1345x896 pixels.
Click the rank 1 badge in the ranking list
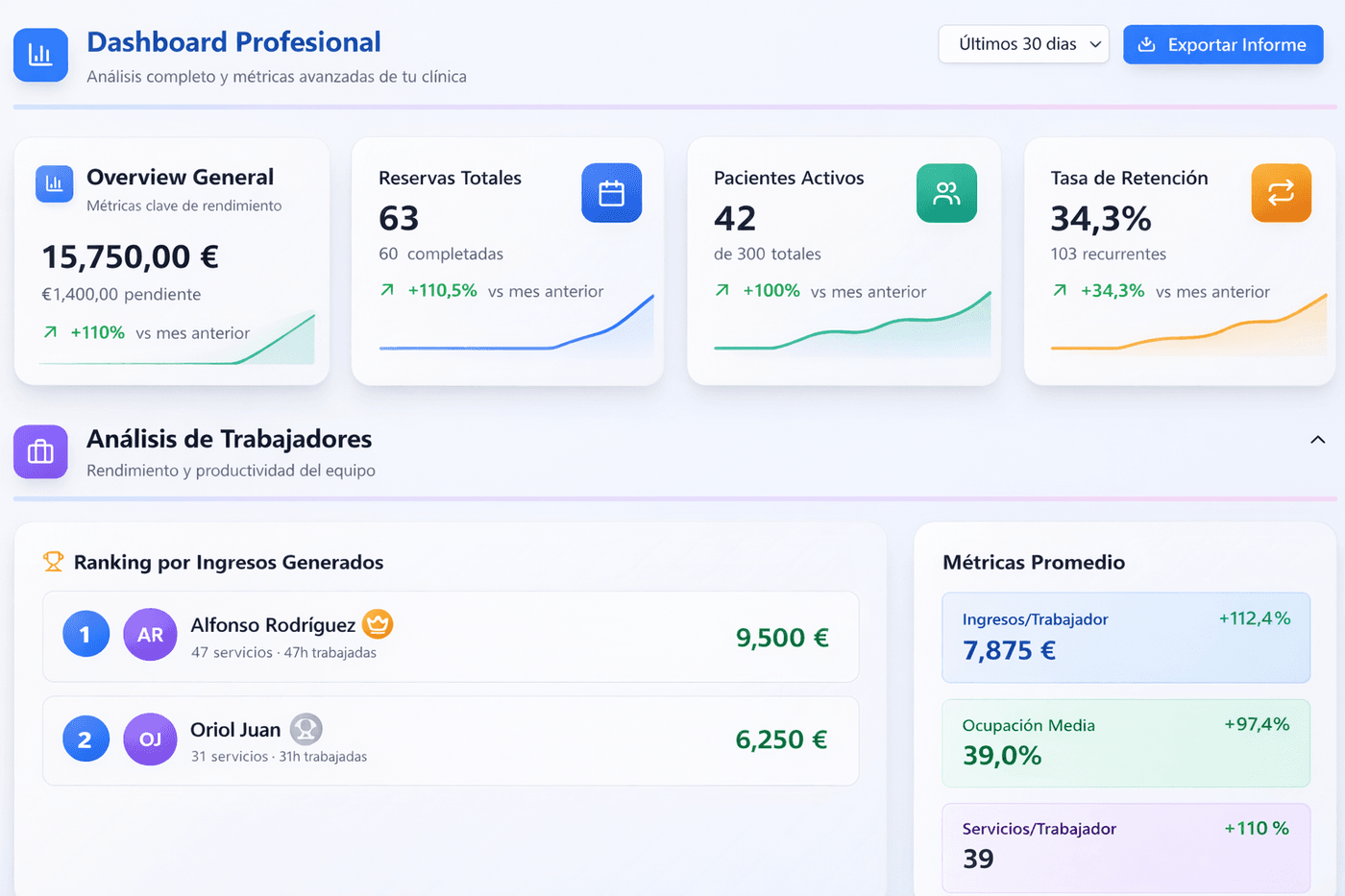click(x=86, y=635)
